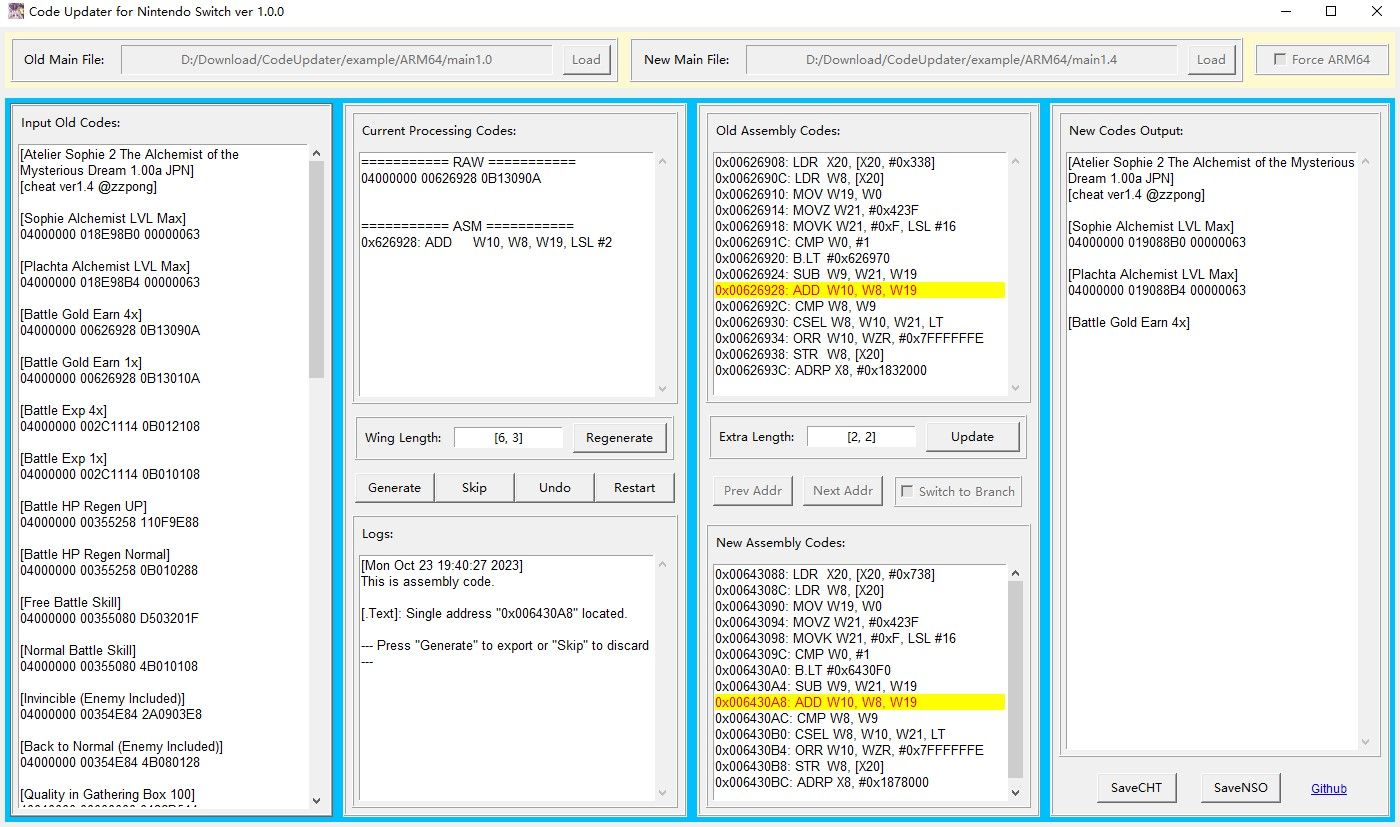Select the [Battle HP Regen UP] line
The height and width of the screenshot is (827, 1400).
coord(83,506)
